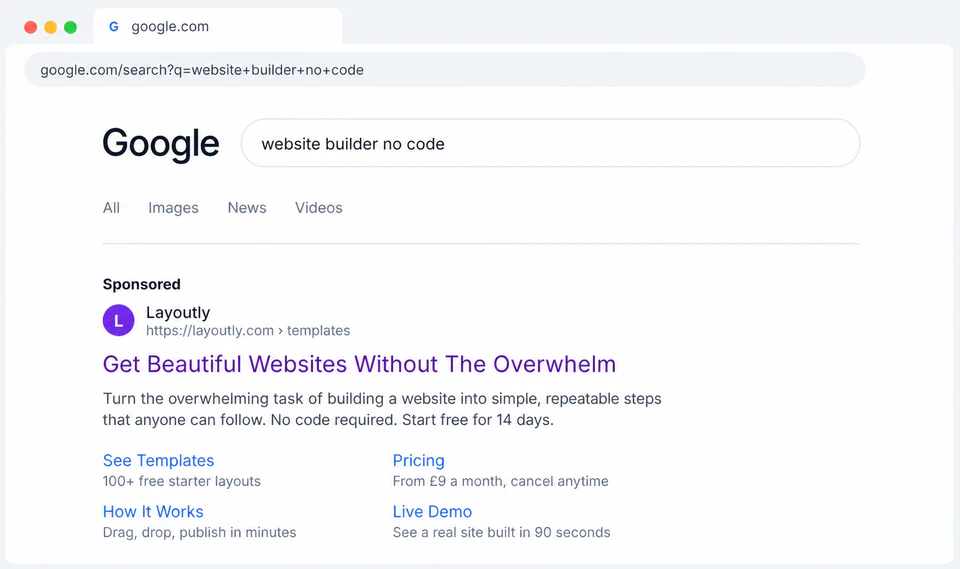960x569 pixels.
Task: Open the 'Get Beautiful Websites Without The Overwhelm' ad headline
Action: click(359, 364)
